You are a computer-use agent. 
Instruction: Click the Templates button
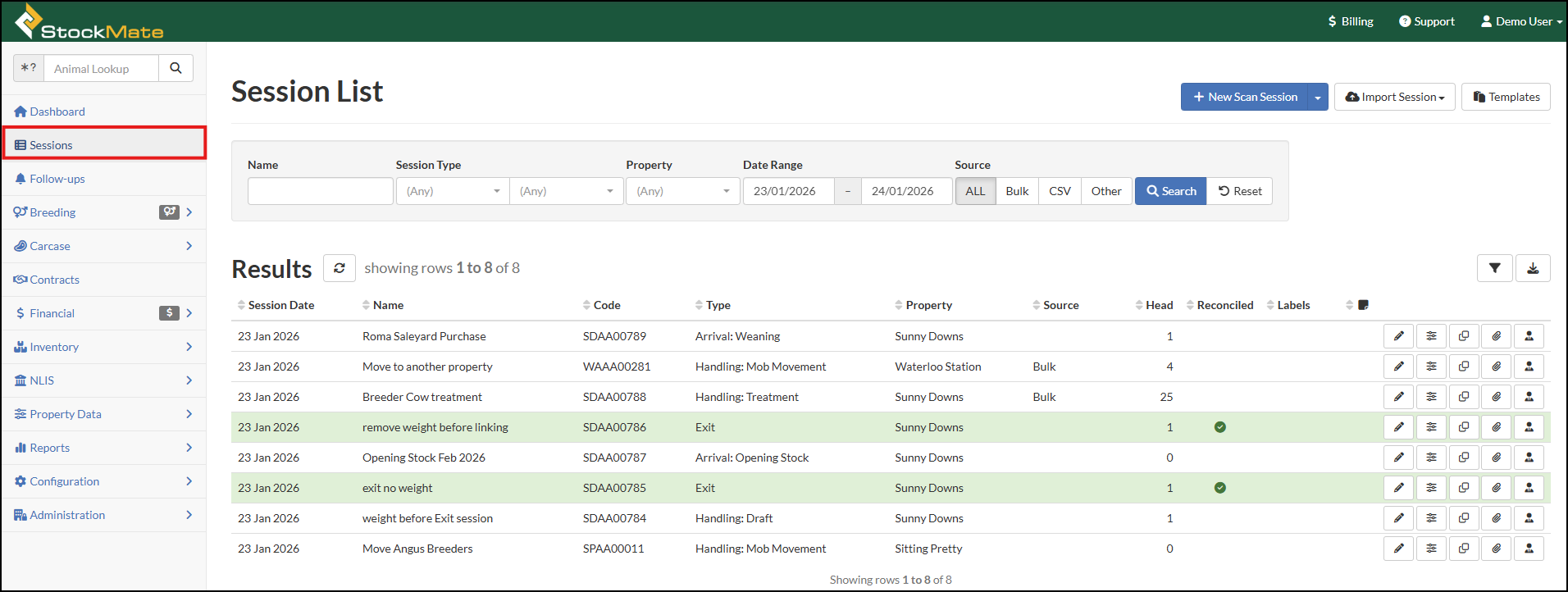[x=1506, y=97]
